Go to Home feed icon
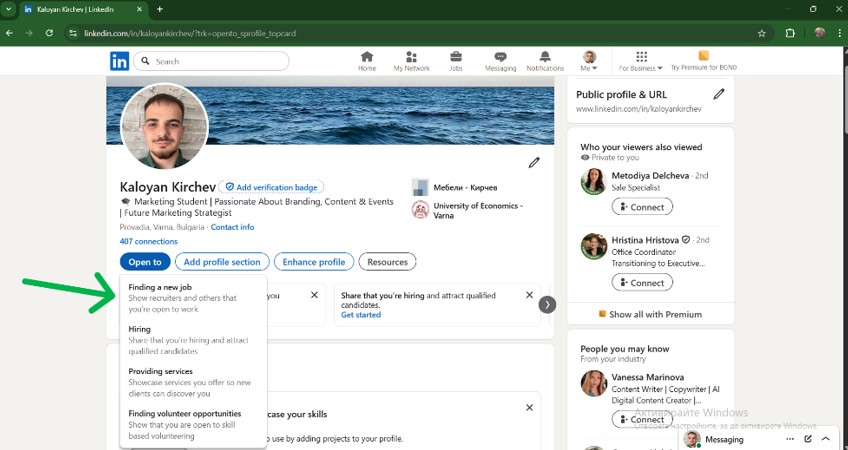Screen dimensions: 848x450 367,61
